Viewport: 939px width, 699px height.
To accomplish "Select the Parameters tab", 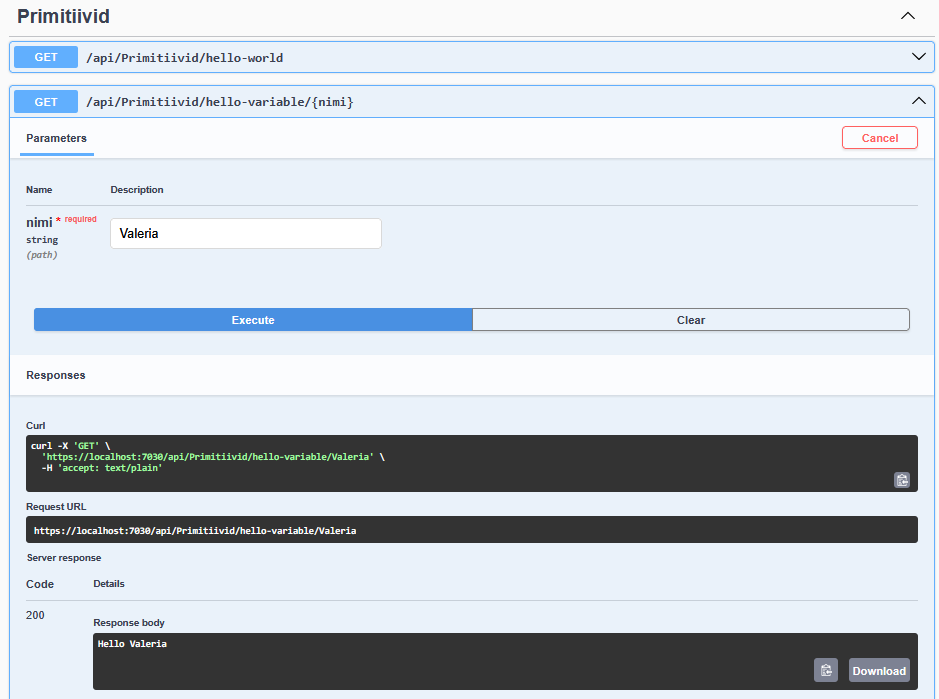I will pyautogui.click(x=56, y=138).
